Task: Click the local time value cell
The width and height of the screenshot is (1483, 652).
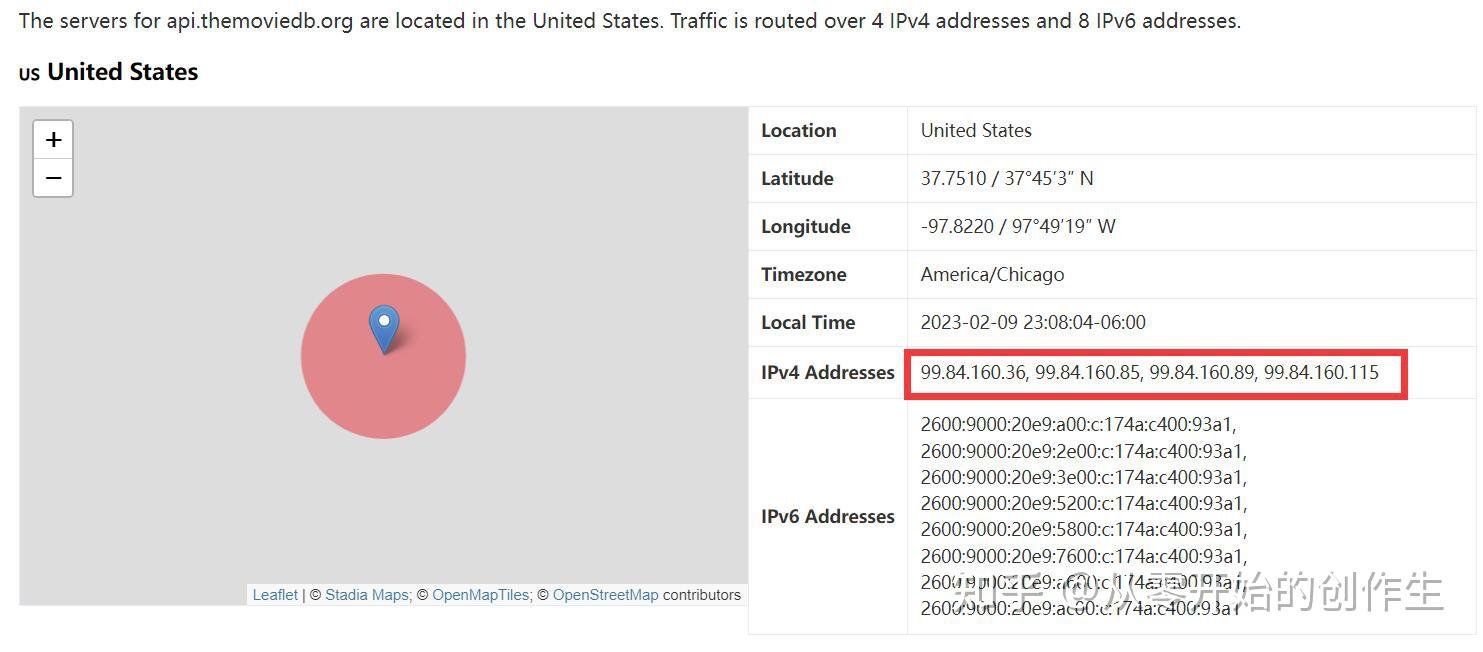Action: 1033,323
